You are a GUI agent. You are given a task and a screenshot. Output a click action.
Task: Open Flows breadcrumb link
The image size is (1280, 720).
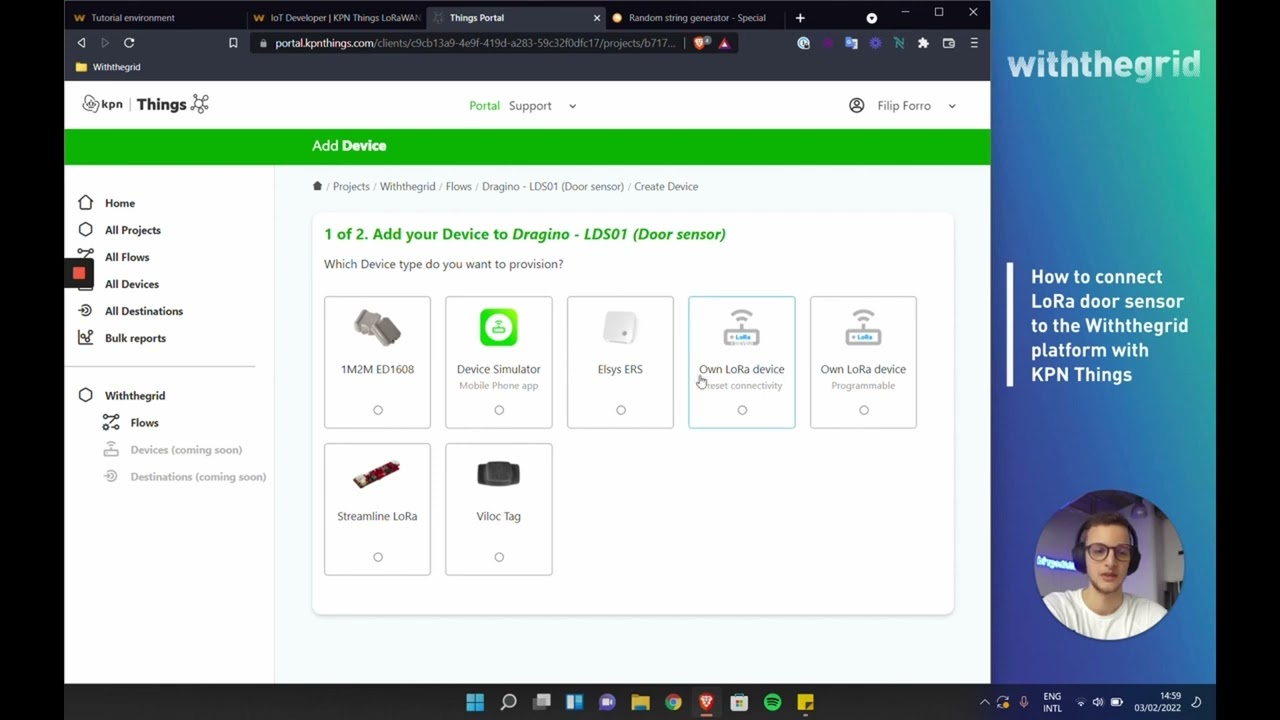458,186
